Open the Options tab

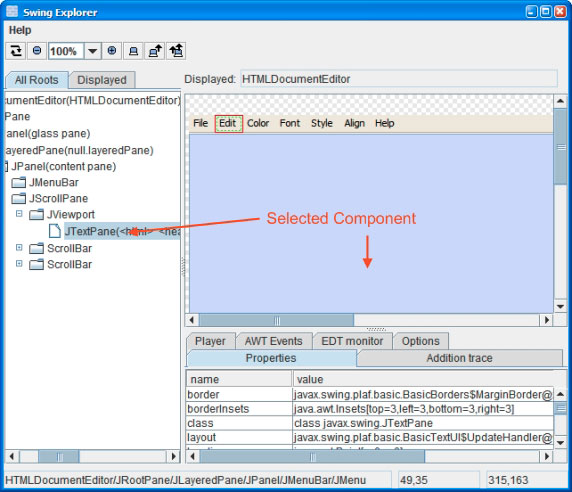421,341
